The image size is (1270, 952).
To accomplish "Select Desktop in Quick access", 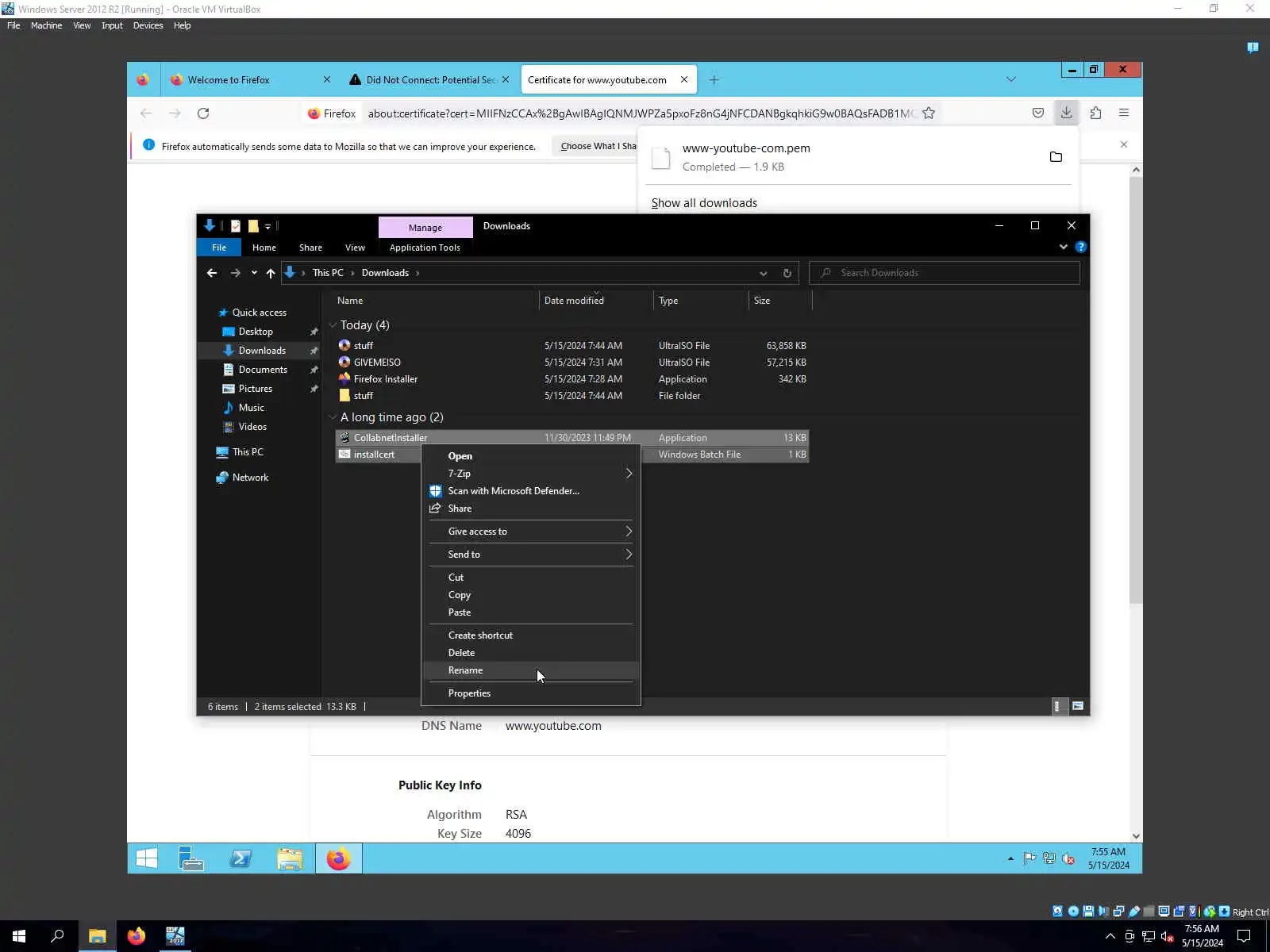I will click(256, 332).
